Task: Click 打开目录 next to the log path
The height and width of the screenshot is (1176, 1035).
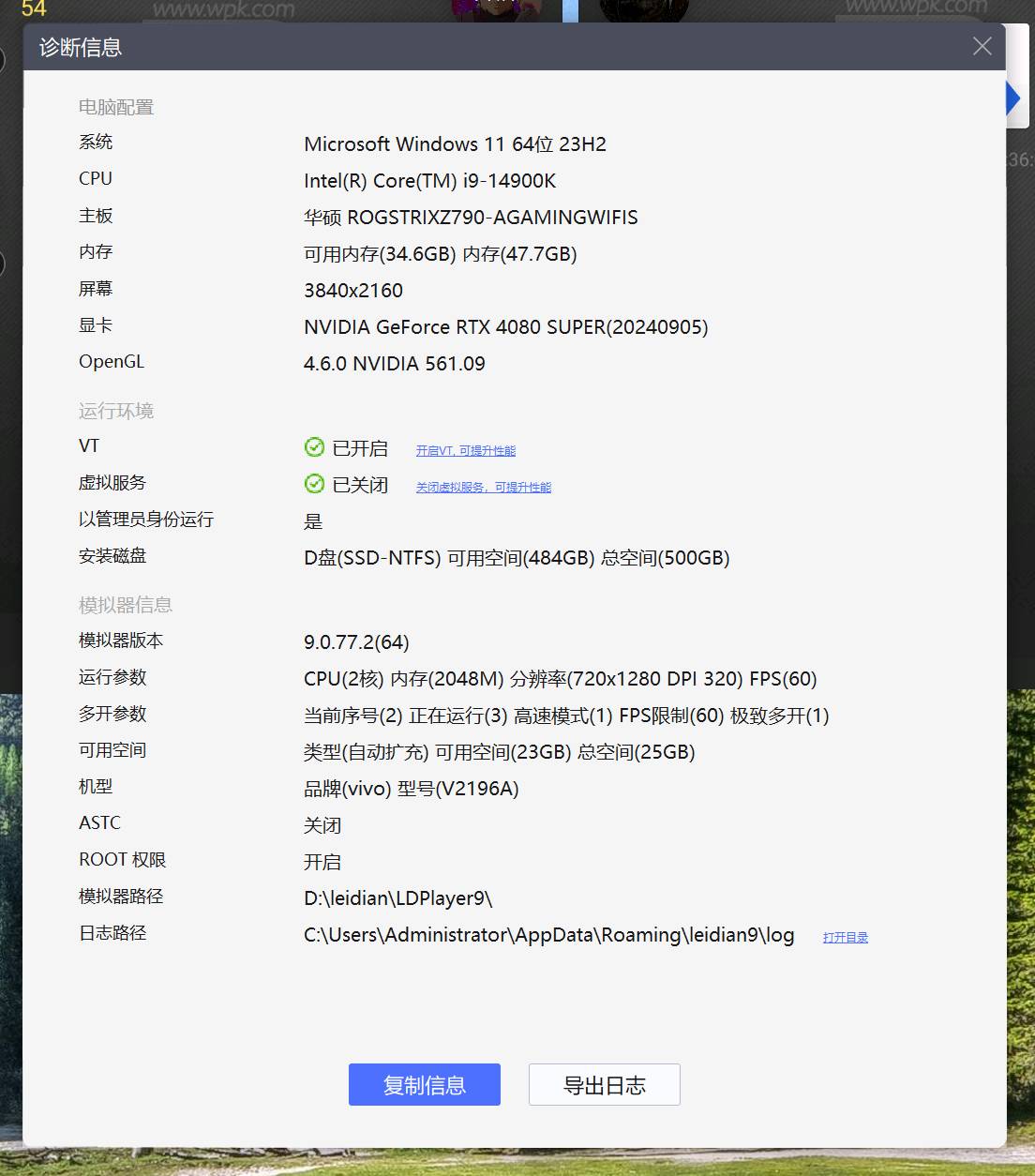Action: coord(845,938)
